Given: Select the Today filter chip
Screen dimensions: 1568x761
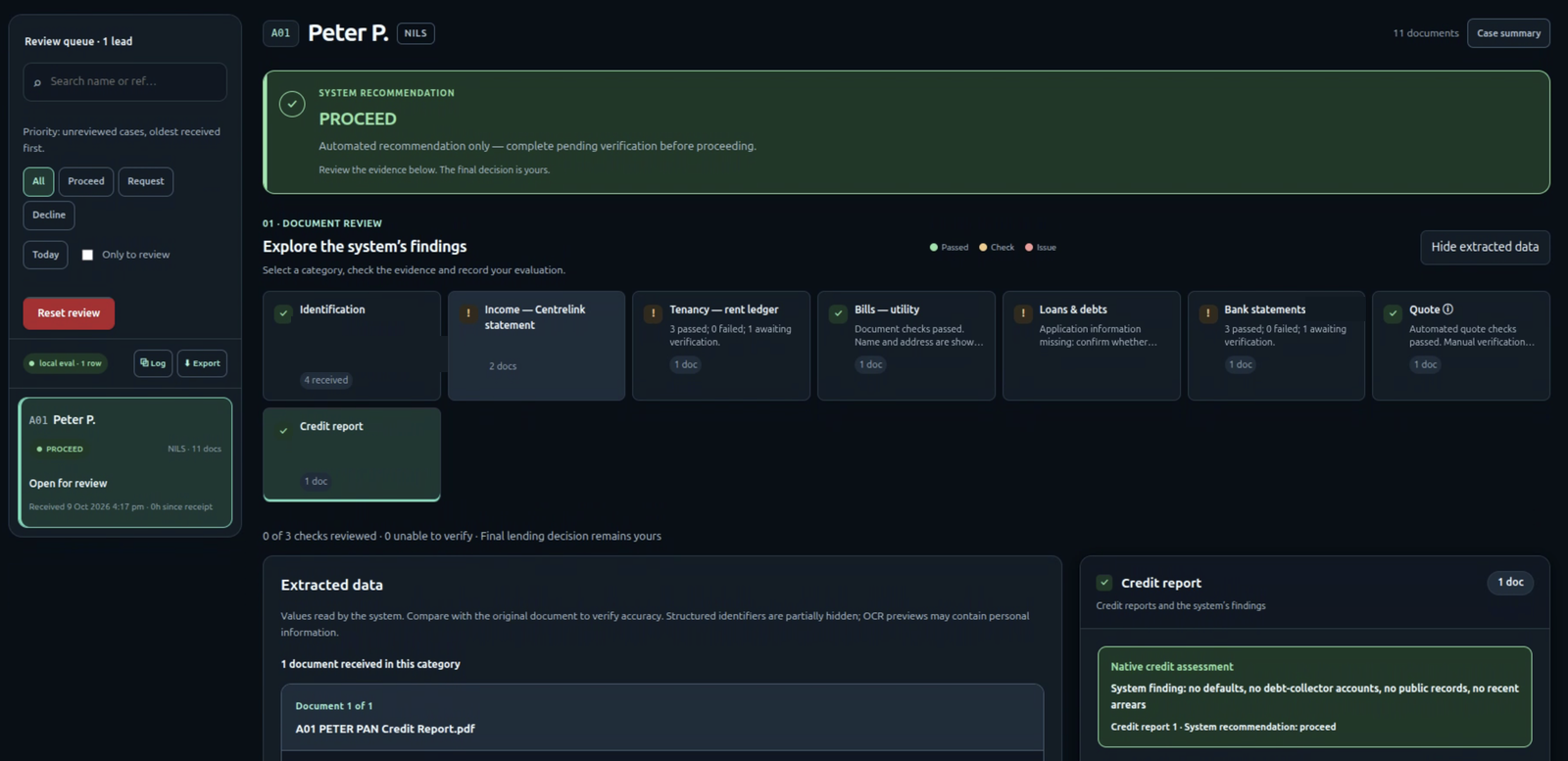Looking at the screenshot, I should click(x=46, y=255).
